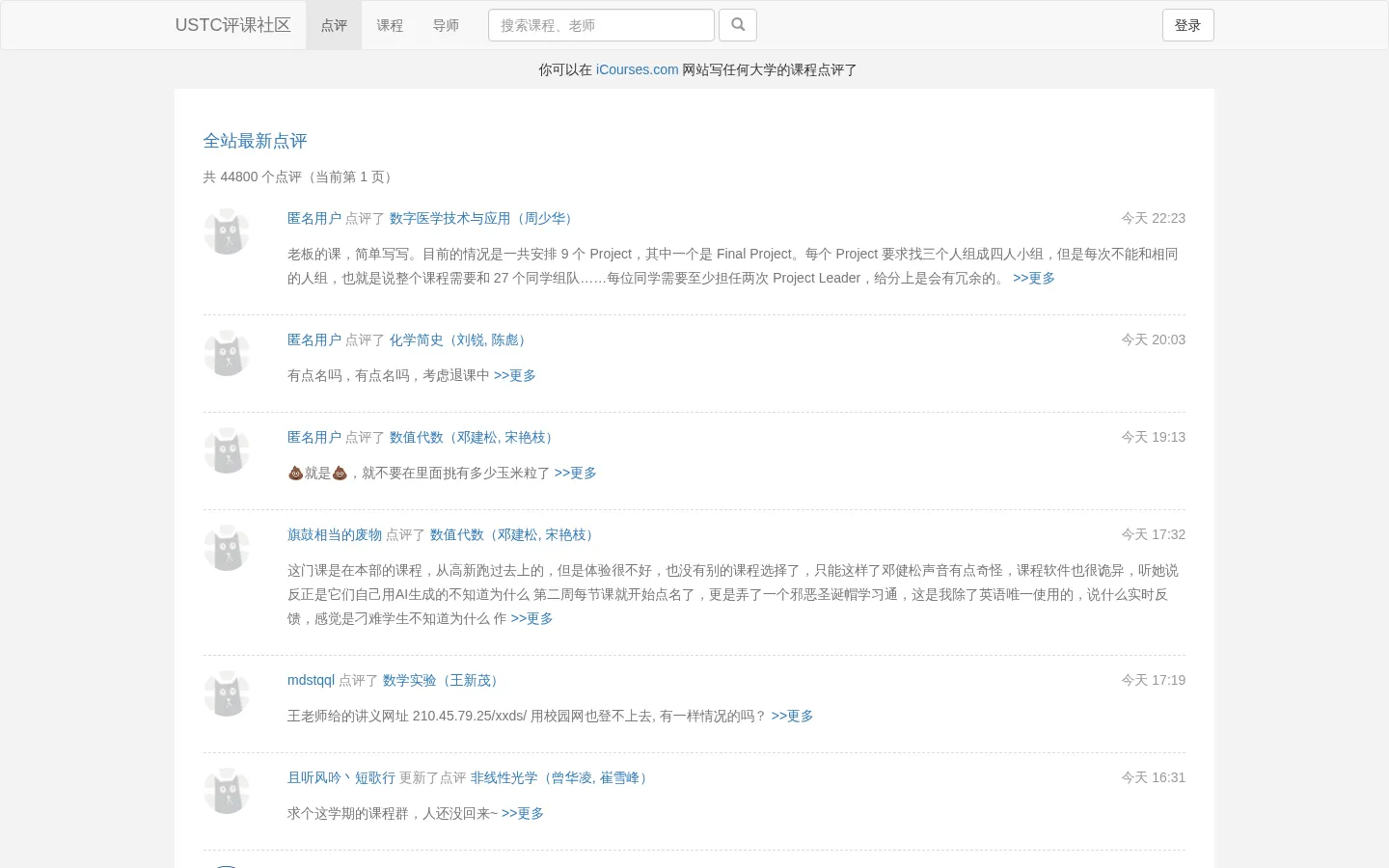Viewport: 1389px width, 868px height.
Task: View profile of 旗鼓相当的废物
Action: 335,534
